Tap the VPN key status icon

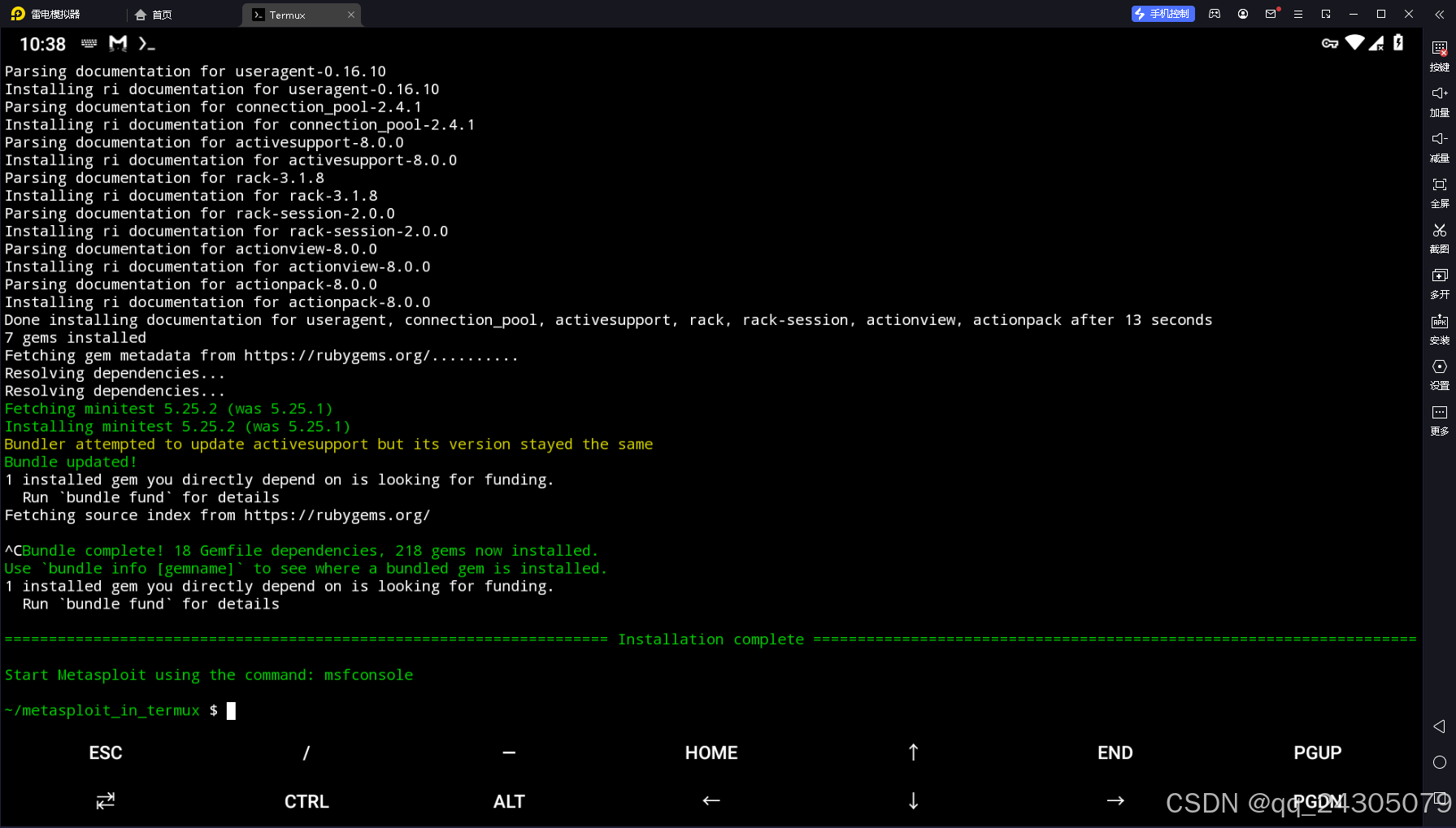pyautogui.click(x=1330, y=44)
